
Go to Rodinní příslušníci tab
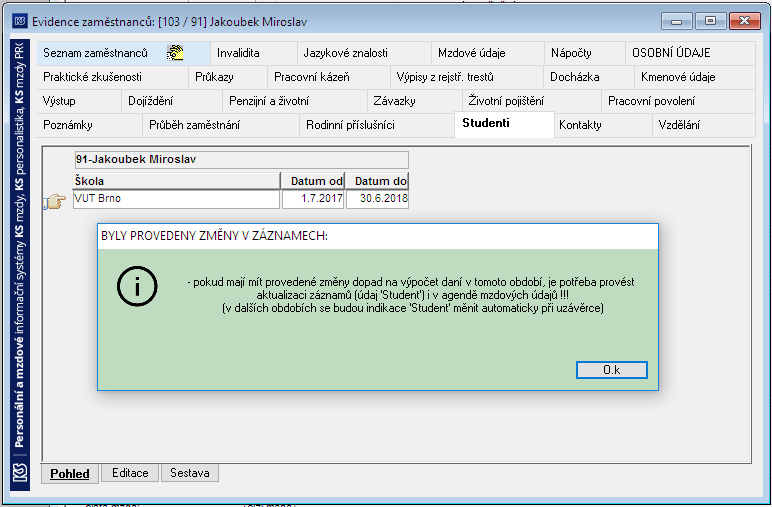tap(377, 126)
